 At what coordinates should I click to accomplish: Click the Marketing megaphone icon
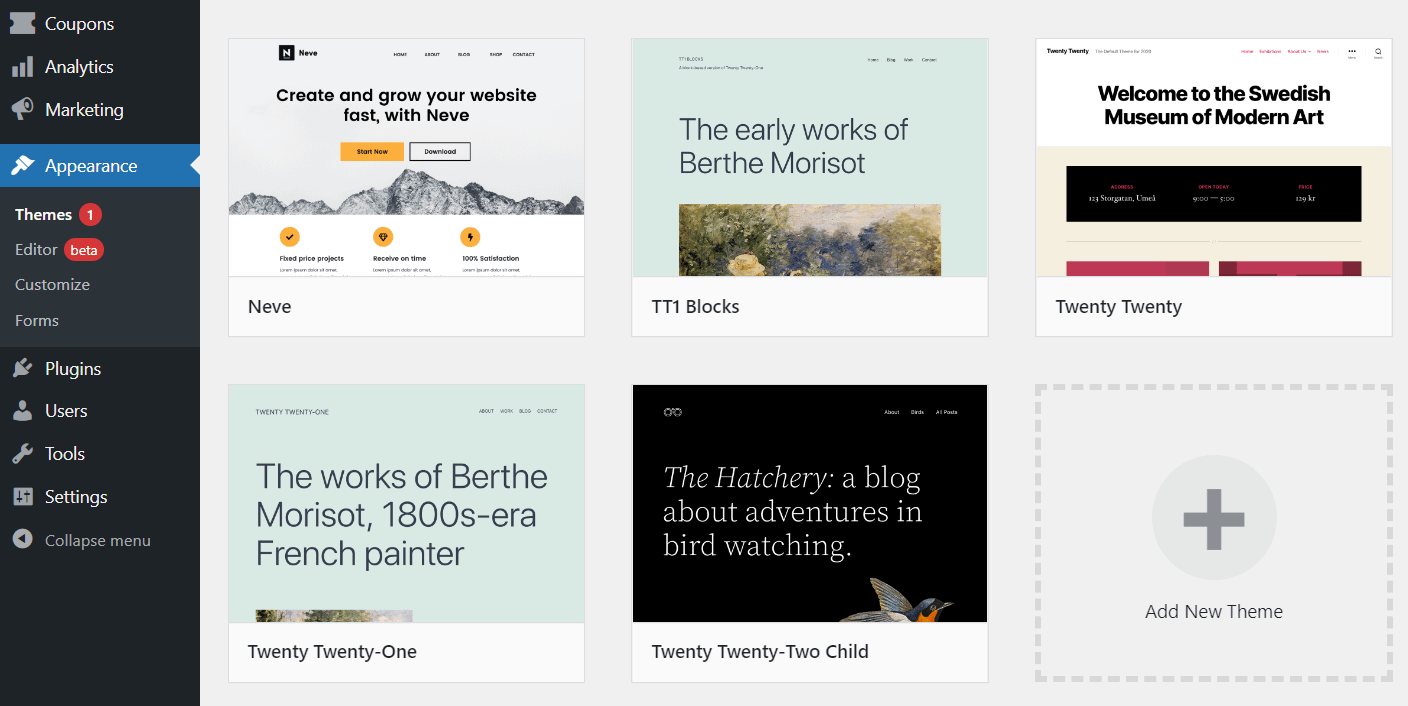pos(22,109)
